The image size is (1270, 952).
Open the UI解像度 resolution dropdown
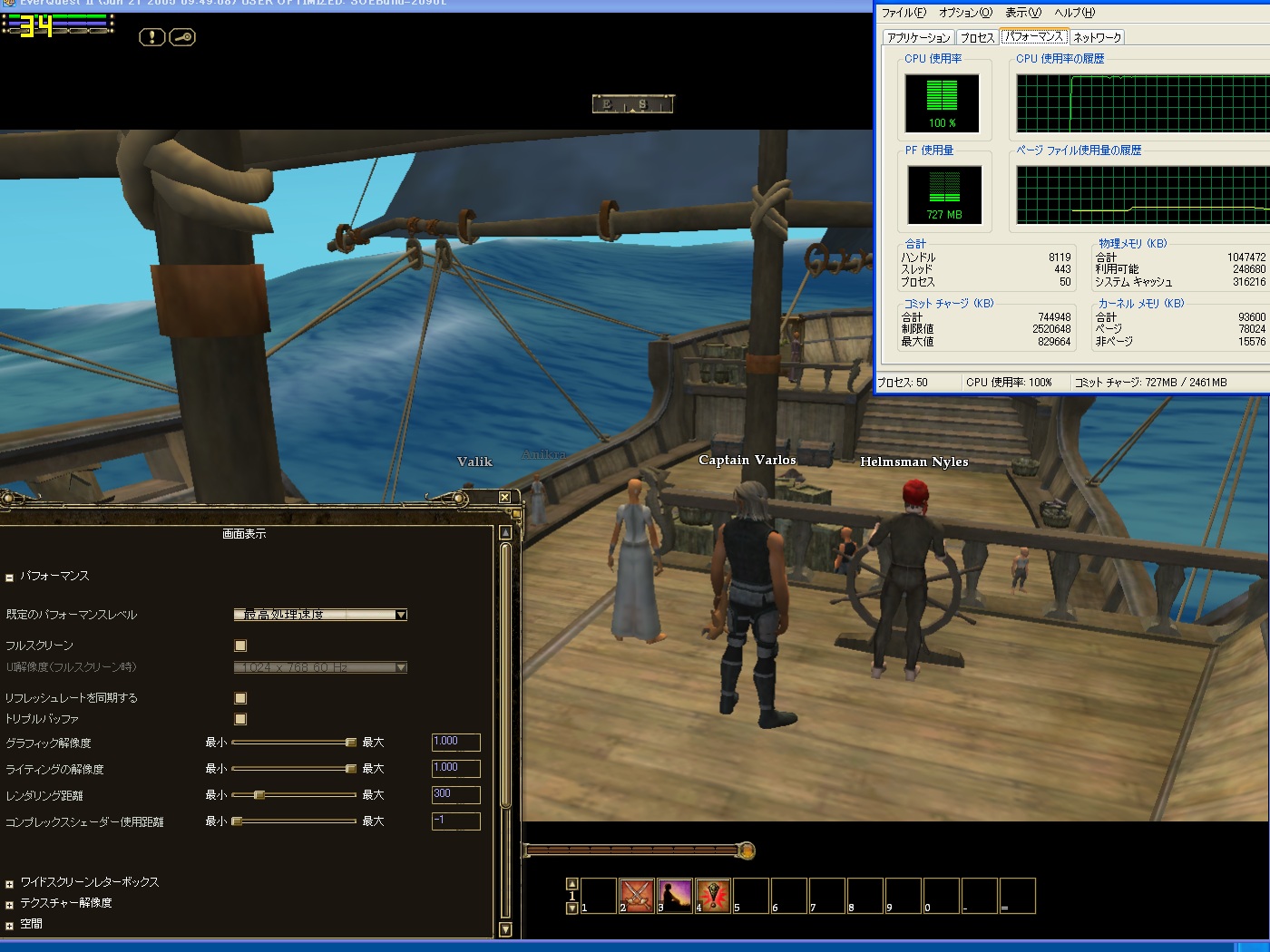(320, 667)
